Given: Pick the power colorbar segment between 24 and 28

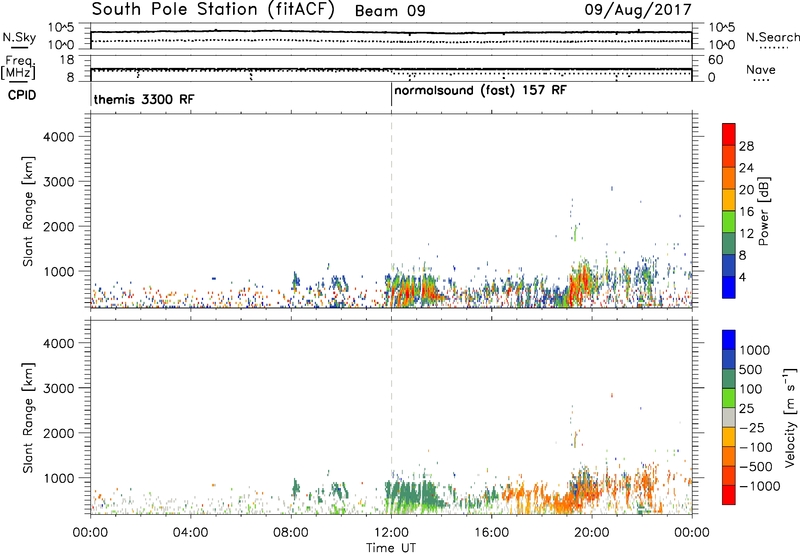Looking at the screenshot, I should pyautogui.click(x=729, y=156).
